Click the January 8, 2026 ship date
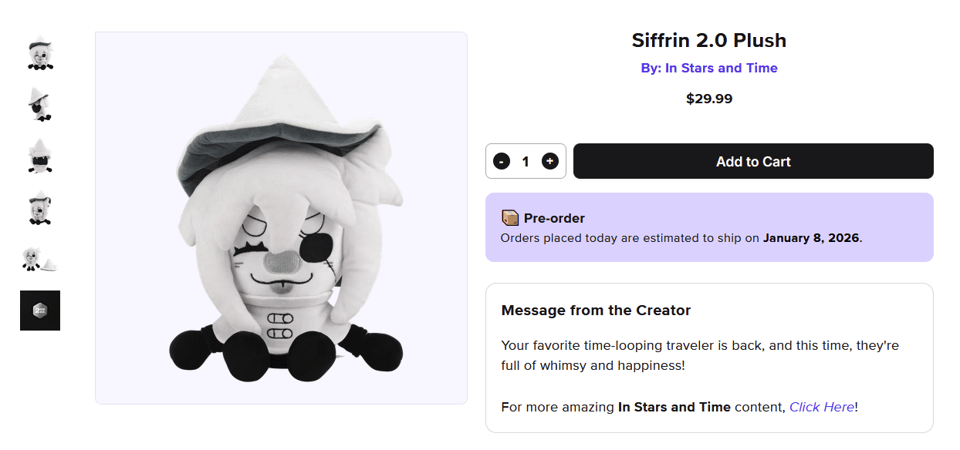Screen dimensions: 960x450 (811, 238)
